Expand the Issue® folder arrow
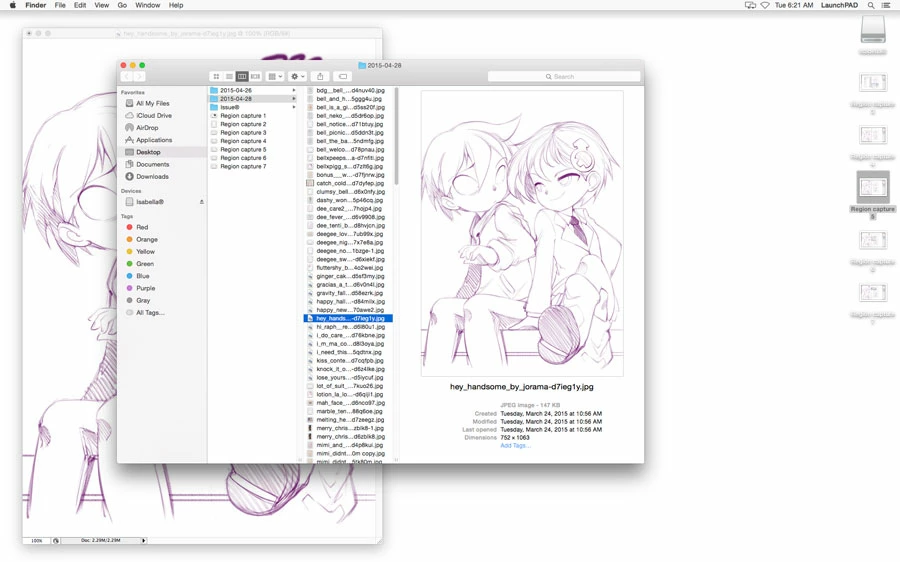This screenshot has width=900, height=562. pyautogui.click(x=294, y=107)
